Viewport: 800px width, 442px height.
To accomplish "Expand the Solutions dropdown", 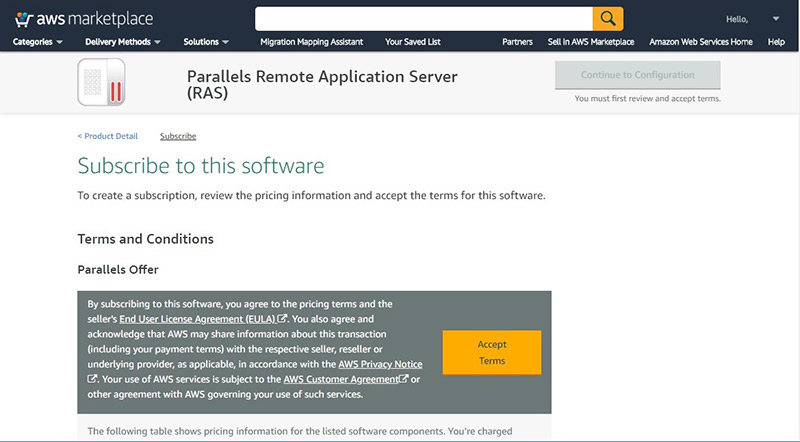I will point(206,42).
